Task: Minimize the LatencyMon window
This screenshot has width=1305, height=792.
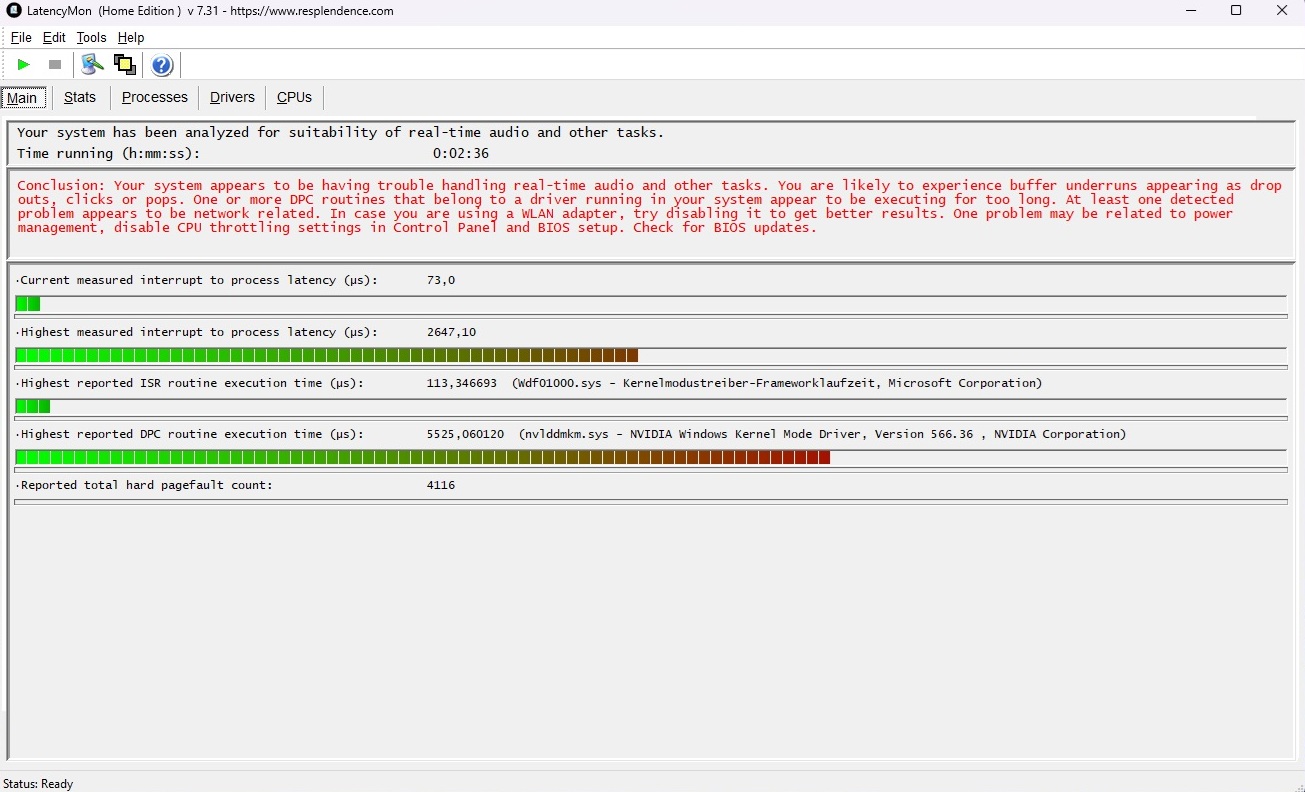Action: point(1191,11)
